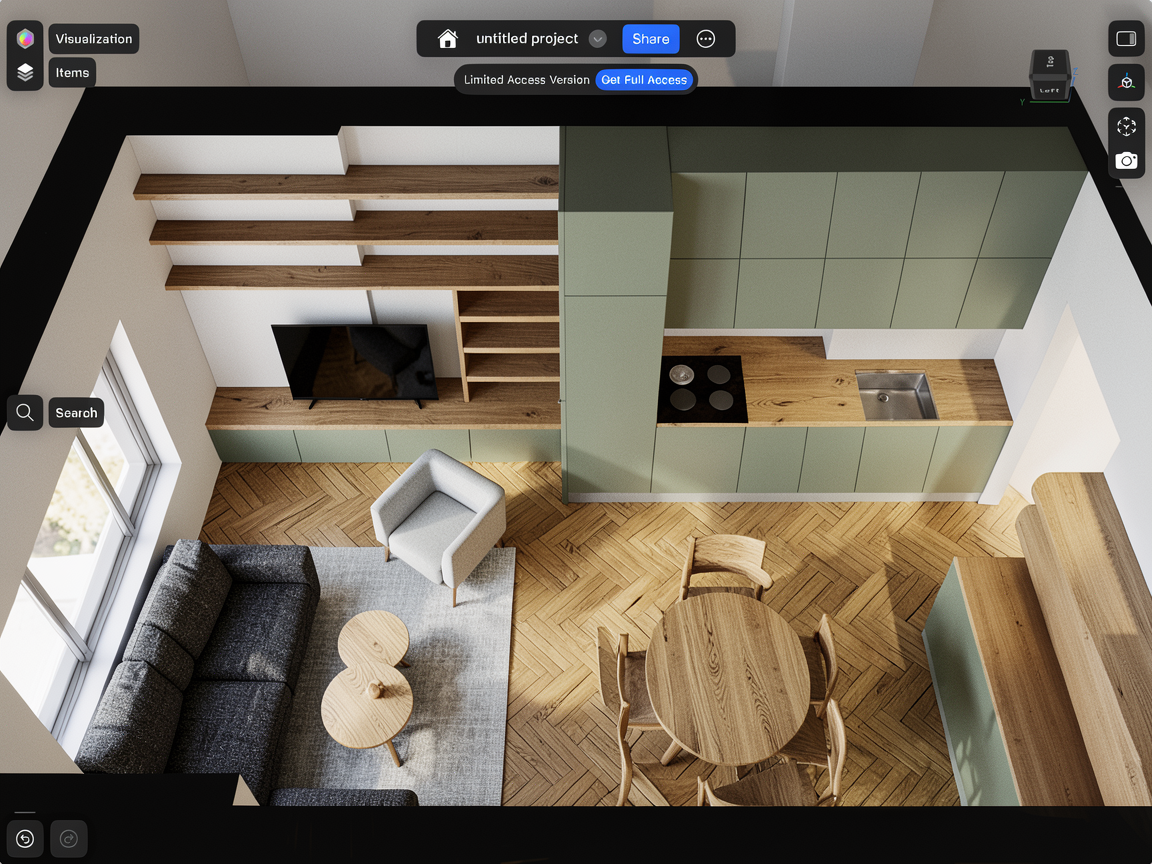This screenshot has width=1152, height=864.
Task: Click the 3D axis gizmo icon
Action: tap(1127, 83)
